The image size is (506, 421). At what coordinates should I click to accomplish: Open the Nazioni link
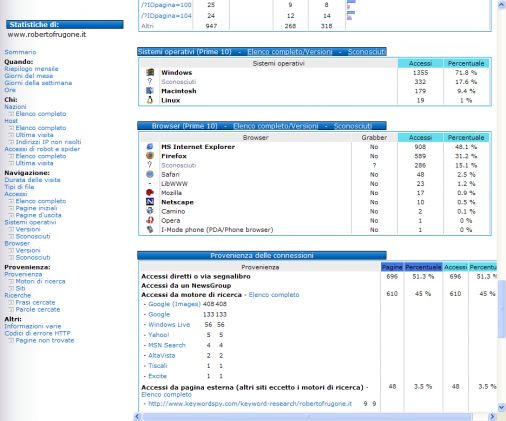tap(15, 107)
